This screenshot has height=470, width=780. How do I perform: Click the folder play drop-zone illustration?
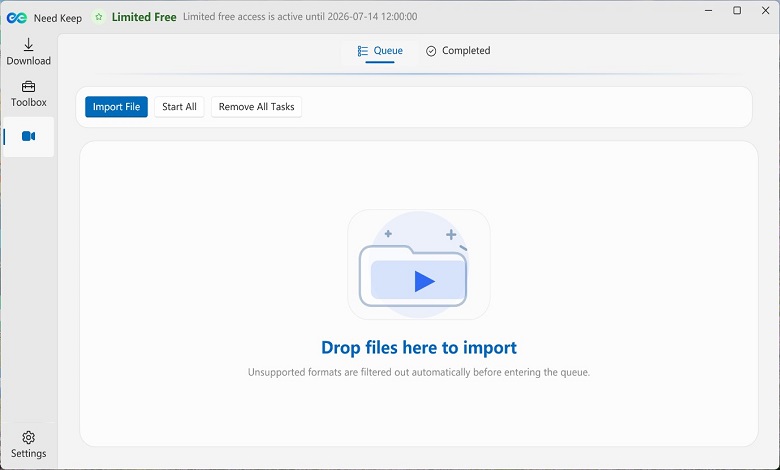pyautogui.click(x=418, y=265)
